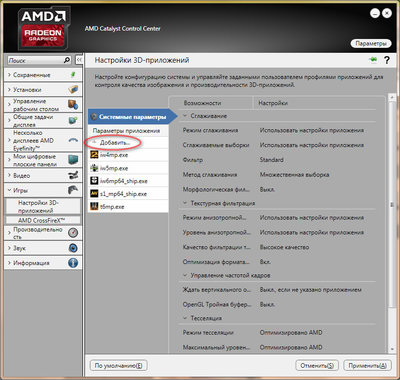Screen dimensions: 400x380
Task: Click the Поиск search field
Action: (x=35, y=60)
